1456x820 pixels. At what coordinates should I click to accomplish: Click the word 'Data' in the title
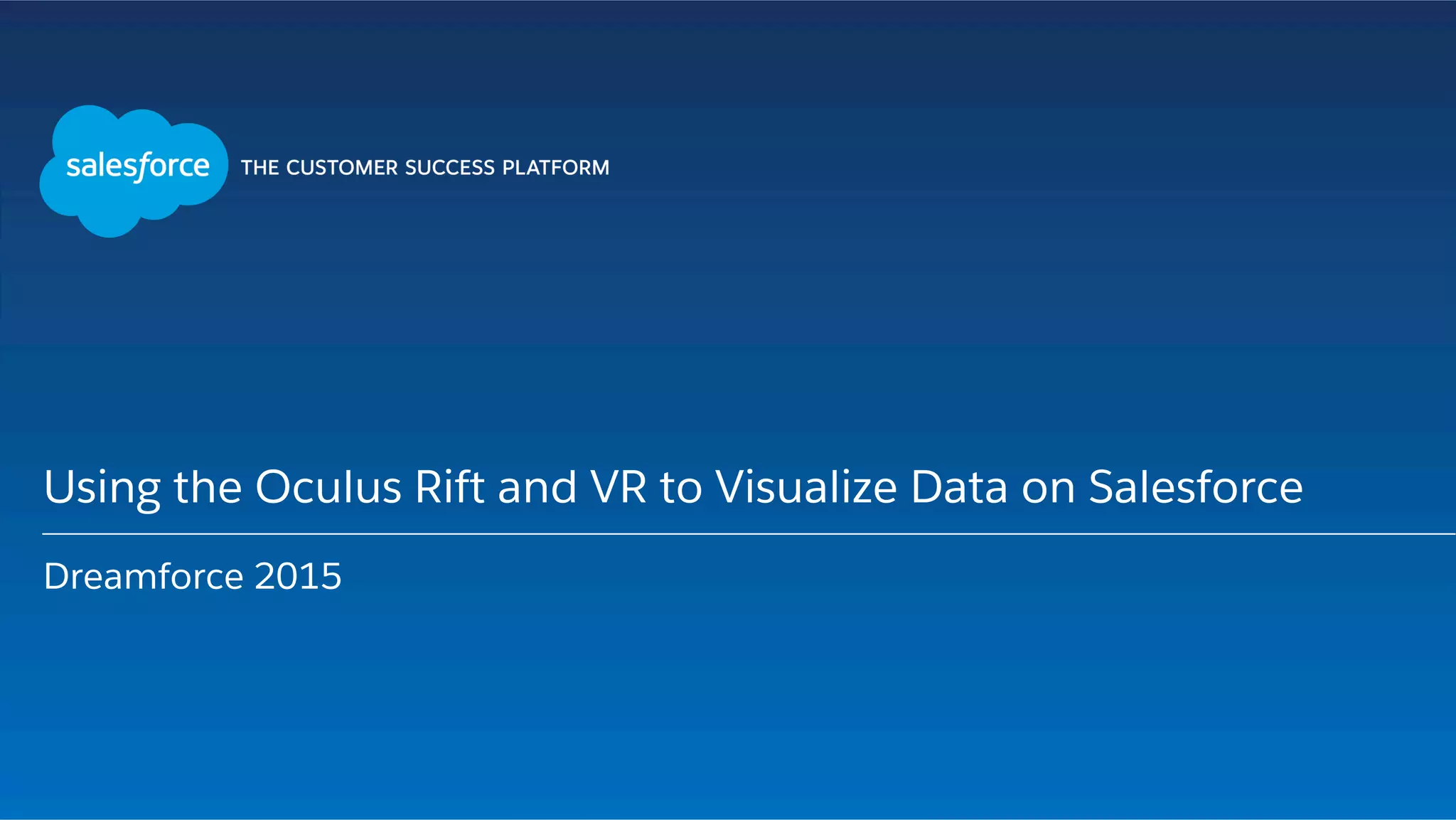[959, 487]
